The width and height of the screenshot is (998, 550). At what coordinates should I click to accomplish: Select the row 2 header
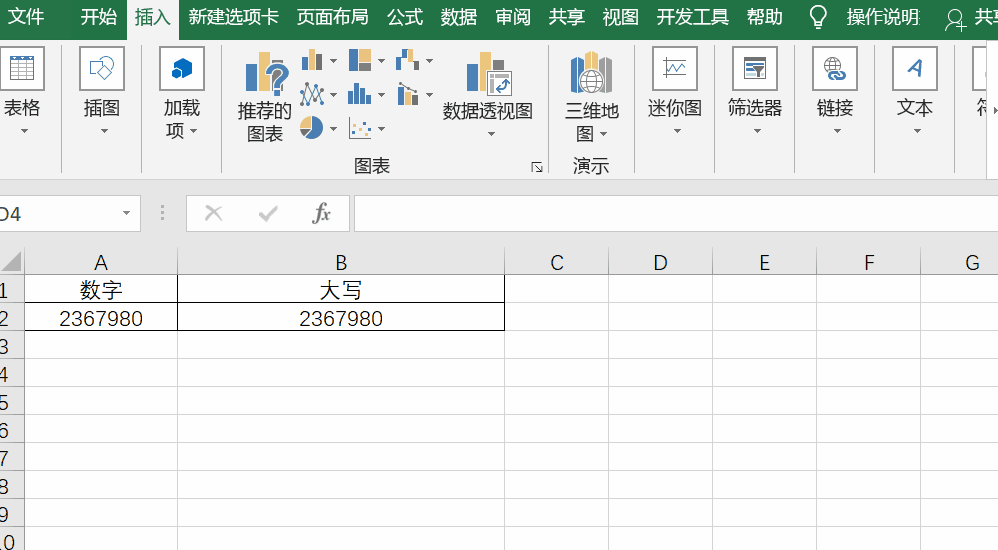[x=11, y=317]
